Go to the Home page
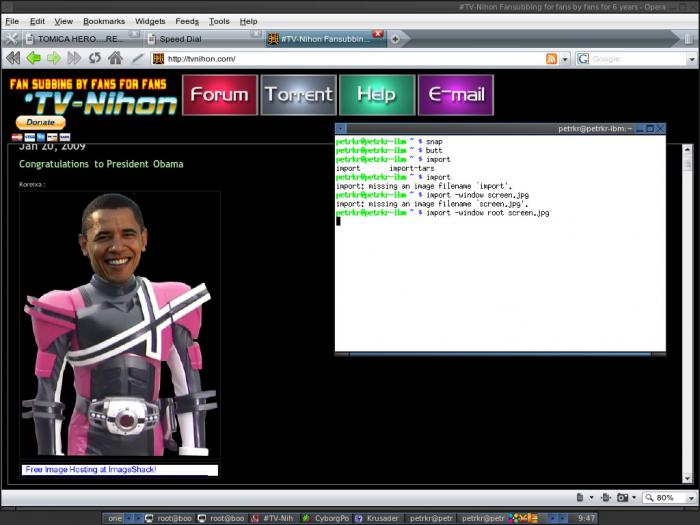 115,58
